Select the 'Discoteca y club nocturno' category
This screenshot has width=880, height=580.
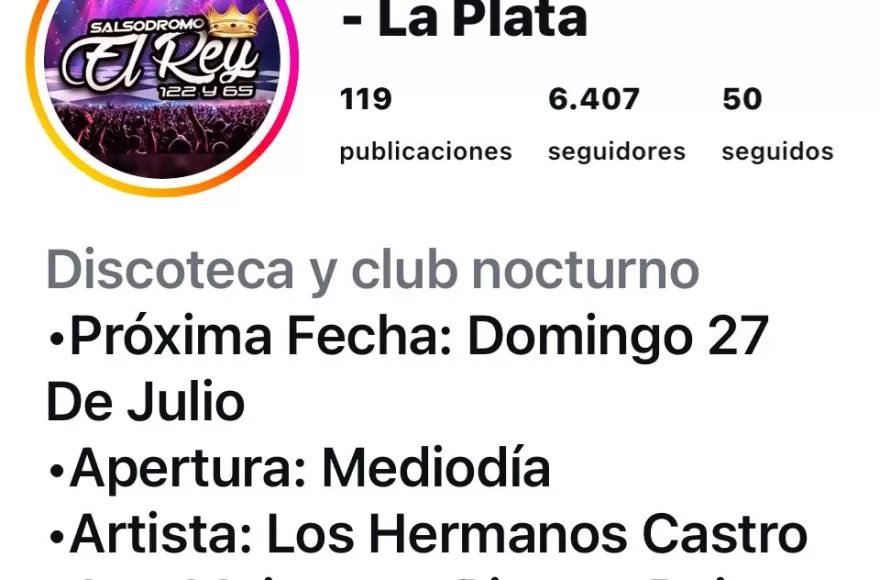[x=373, y=271]
